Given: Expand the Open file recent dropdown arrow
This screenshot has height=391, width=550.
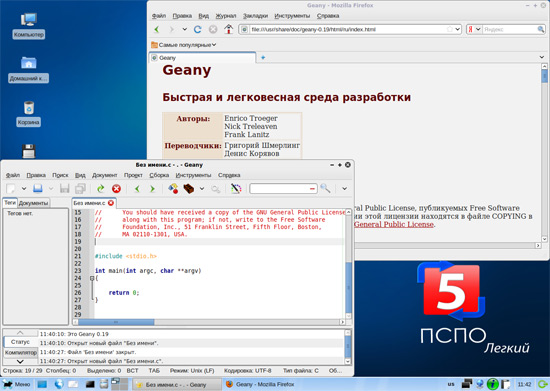Looking at the screenshot, I should (x=51, y=189).
